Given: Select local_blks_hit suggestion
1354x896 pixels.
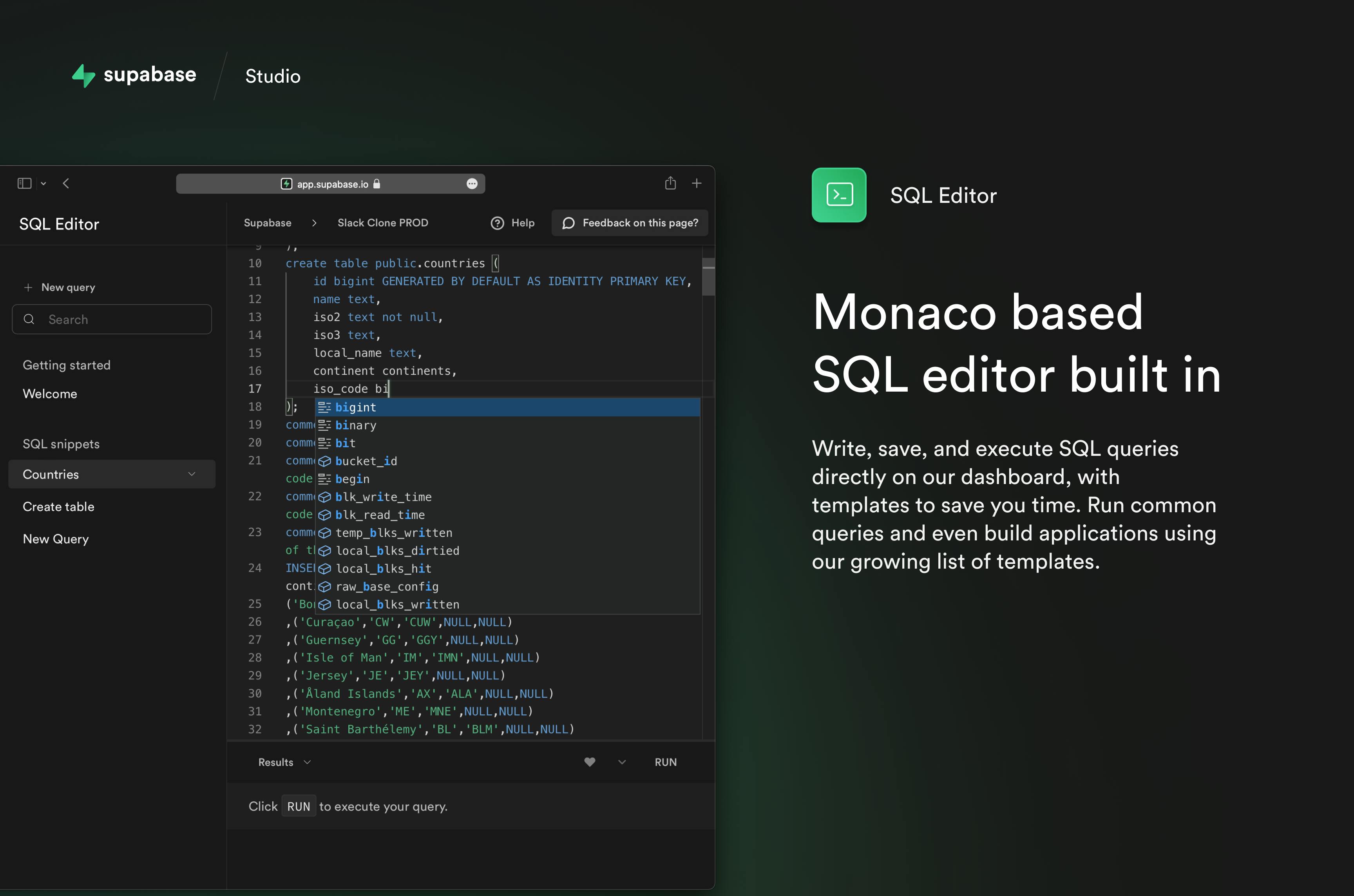Looking at the screenshot, I should pyautogui.click(x=508, y=569).
